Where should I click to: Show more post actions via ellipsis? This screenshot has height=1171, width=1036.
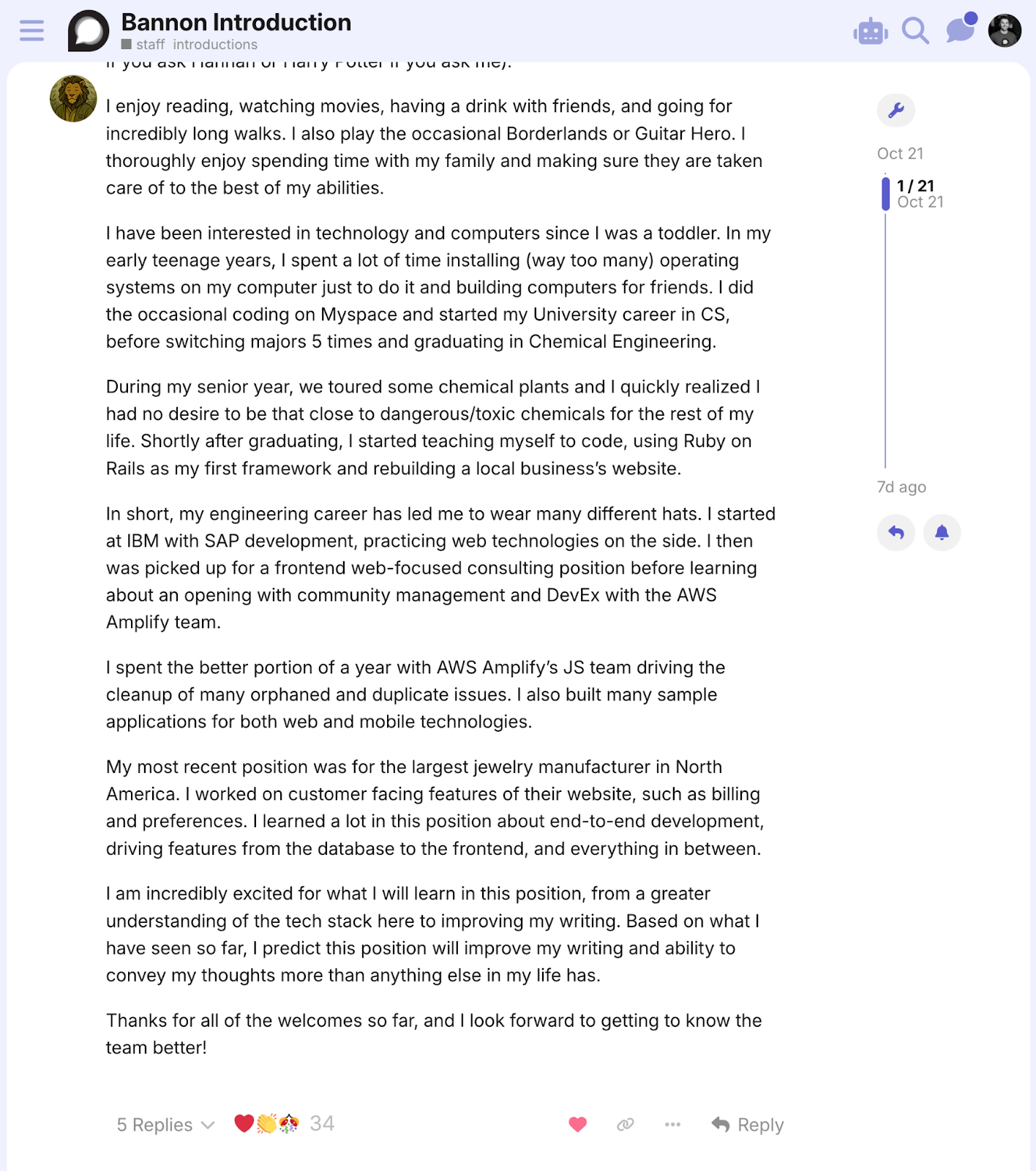click(672, 1124)
